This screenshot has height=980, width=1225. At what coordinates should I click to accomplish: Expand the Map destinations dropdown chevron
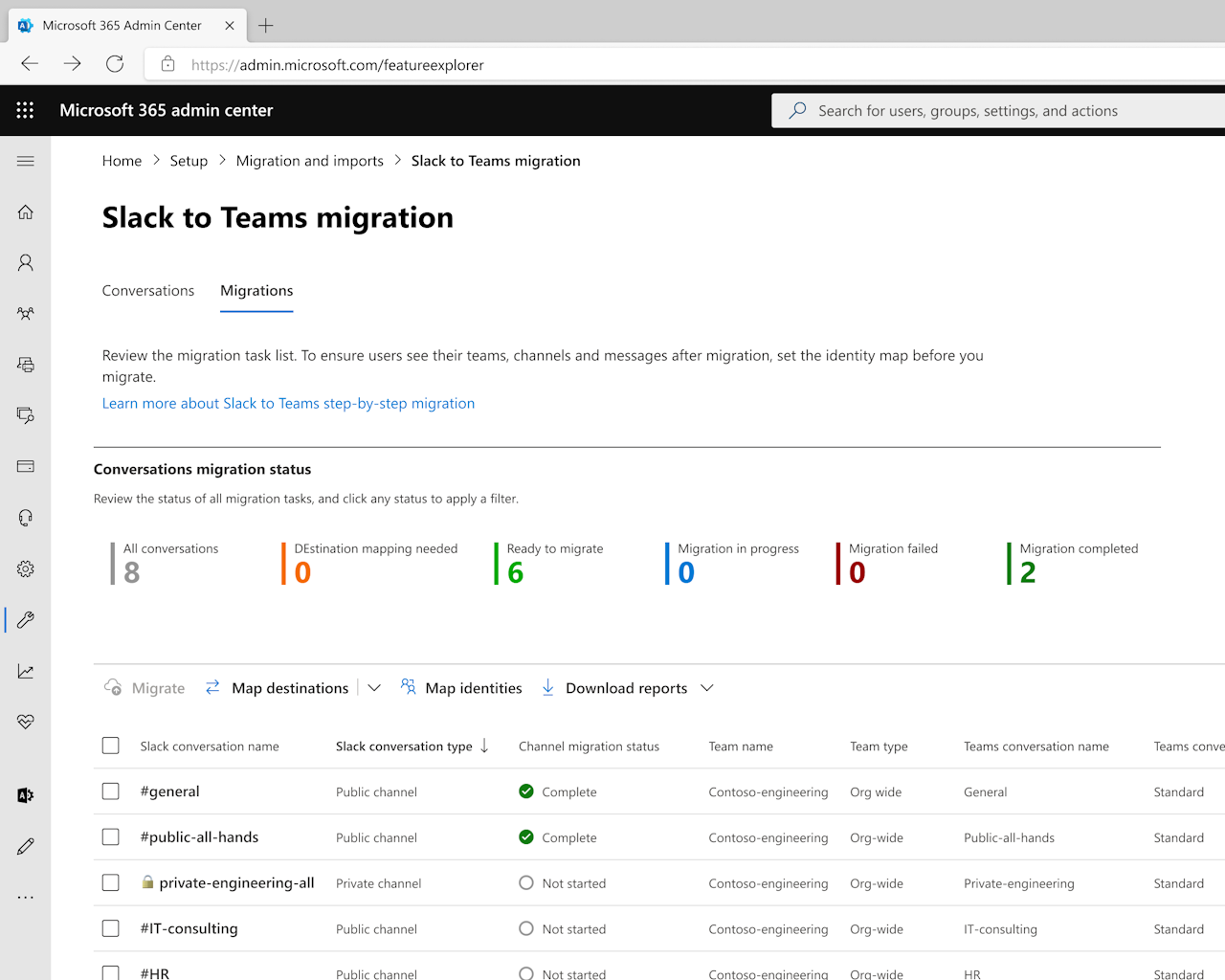(x=374, y=687)
